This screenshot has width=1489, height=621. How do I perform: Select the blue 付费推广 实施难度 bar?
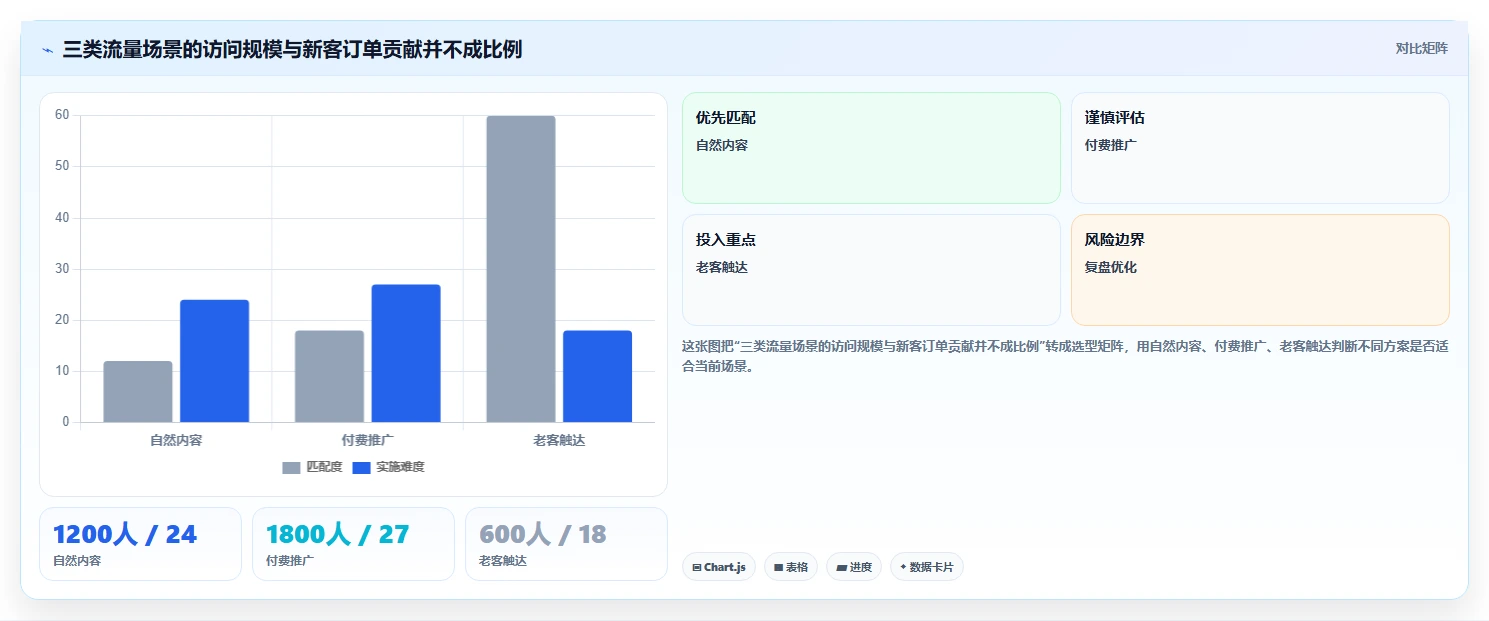tap(406, 353)
